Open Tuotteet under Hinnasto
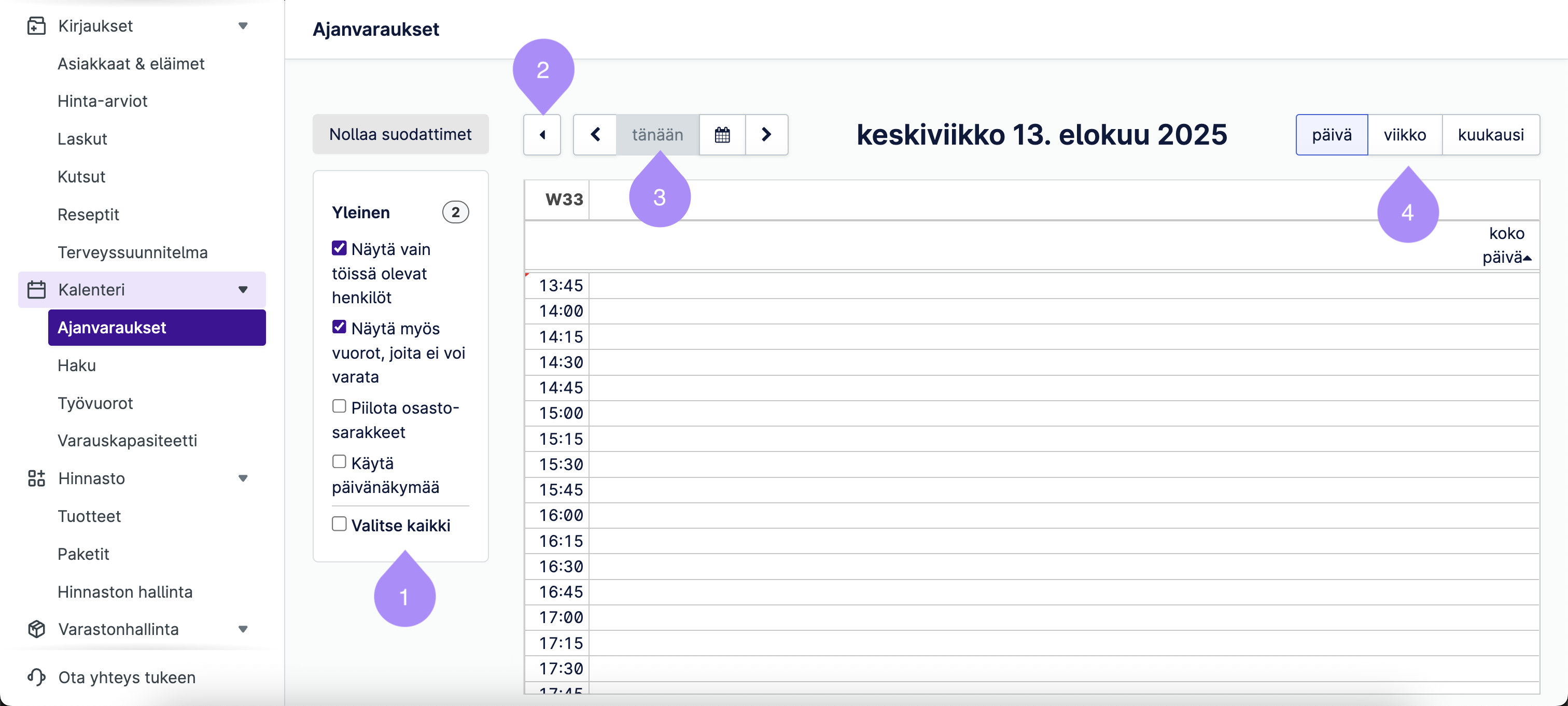Viewport: 1568px width, 706px height. tap(89, 516)
